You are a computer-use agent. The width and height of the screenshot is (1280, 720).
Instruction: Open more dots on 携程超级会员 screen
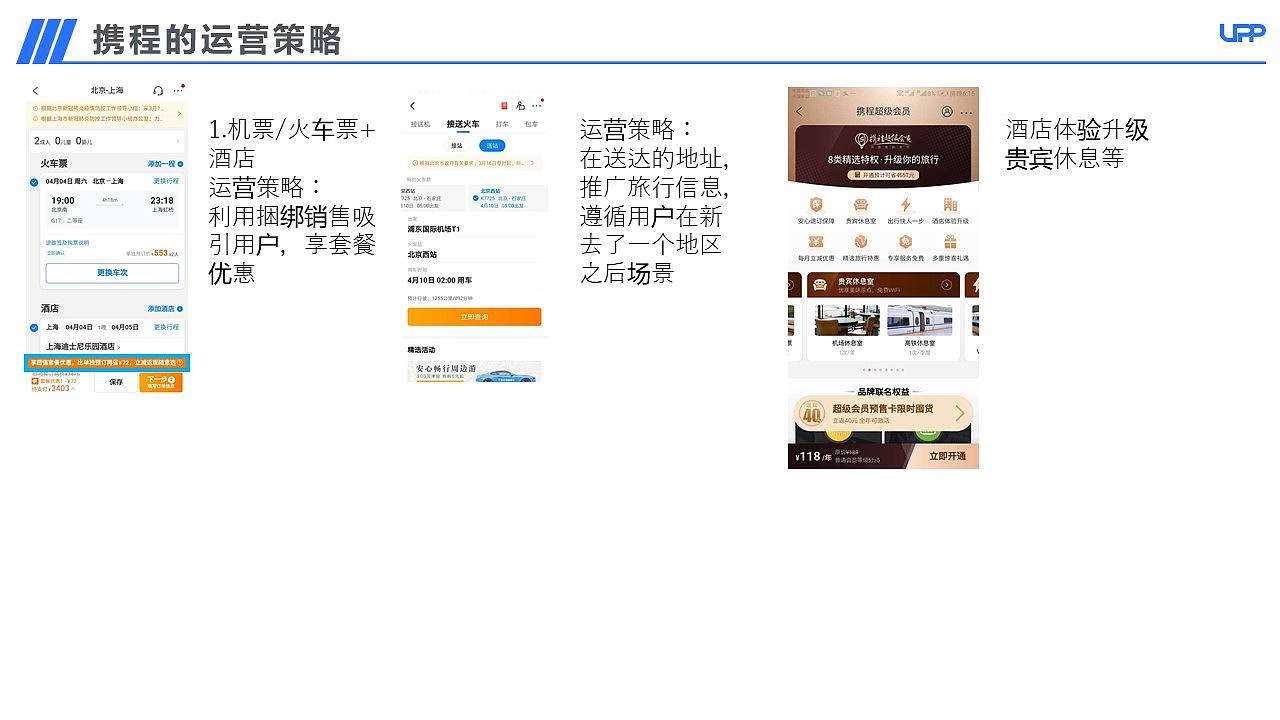tap(966, 112)
